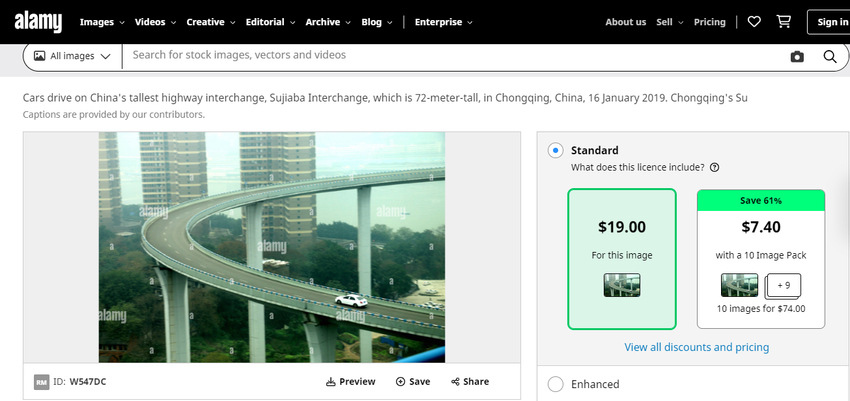The height and width of the screenshot is (401, 850).
Task: Click the Alamy logo
Action: (x=38, y=22)
